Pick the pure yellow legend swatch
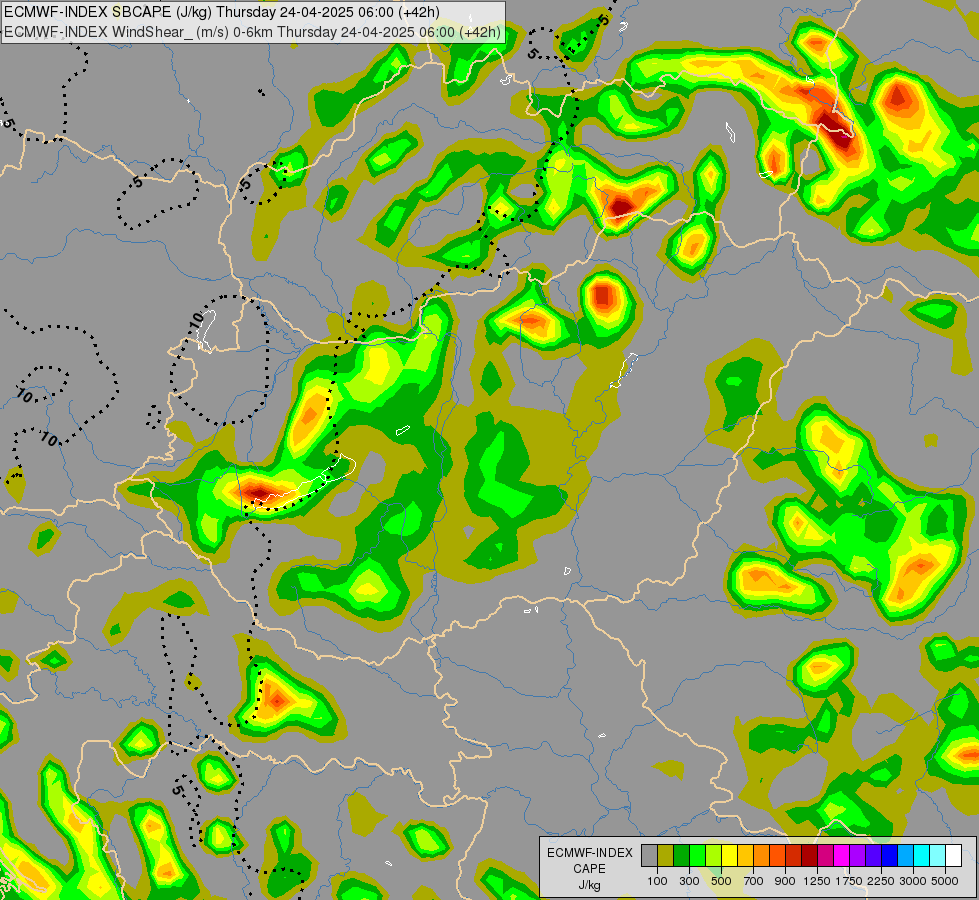Screen dimensions: 979x900 [x=730, y=856]
